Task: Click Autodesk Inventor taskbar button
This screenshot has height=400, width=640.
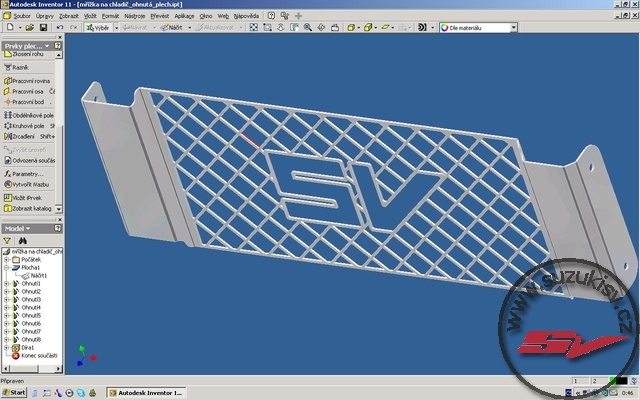Action: point(146,393)
